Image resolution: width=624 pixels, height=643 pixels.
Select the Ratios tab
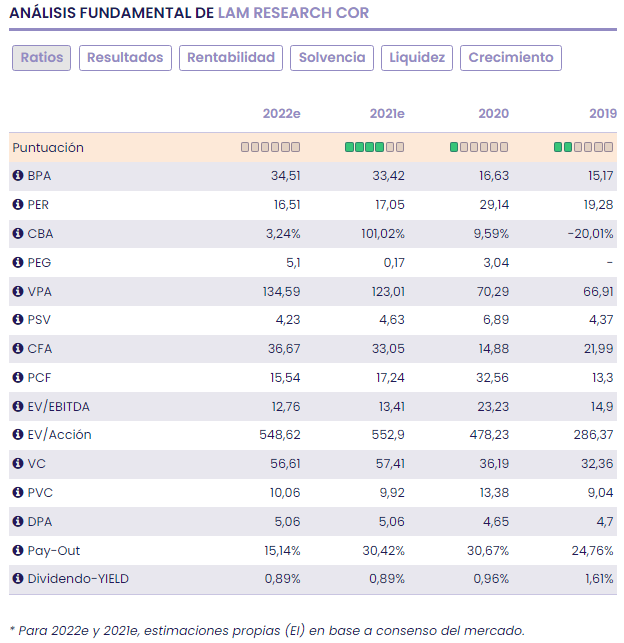[x=42, y=58]
